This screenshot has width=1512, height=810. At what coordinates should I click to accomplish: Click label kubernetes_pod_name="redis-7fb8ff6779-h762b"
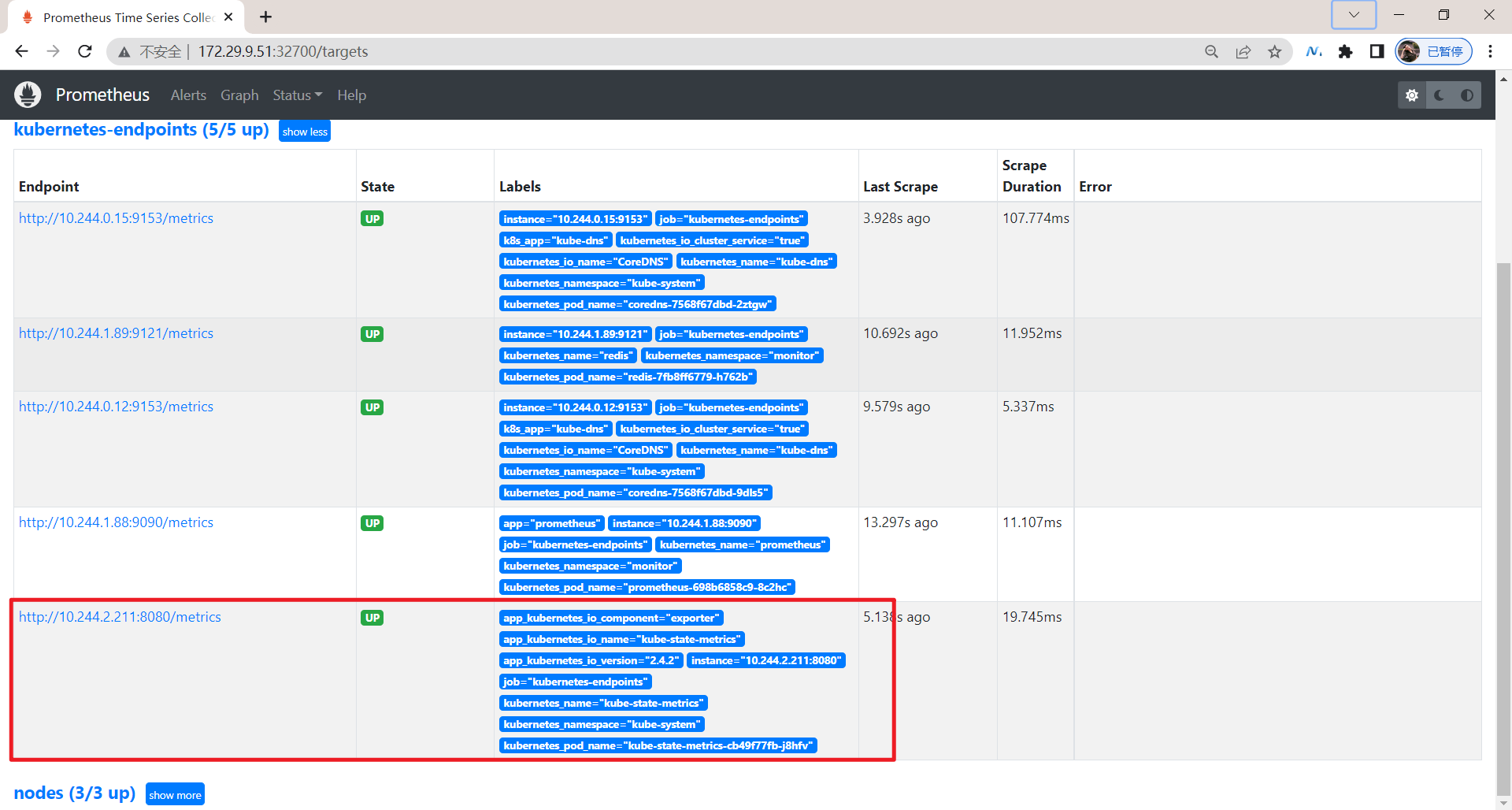pyautogui.click(x=628, y=377)
